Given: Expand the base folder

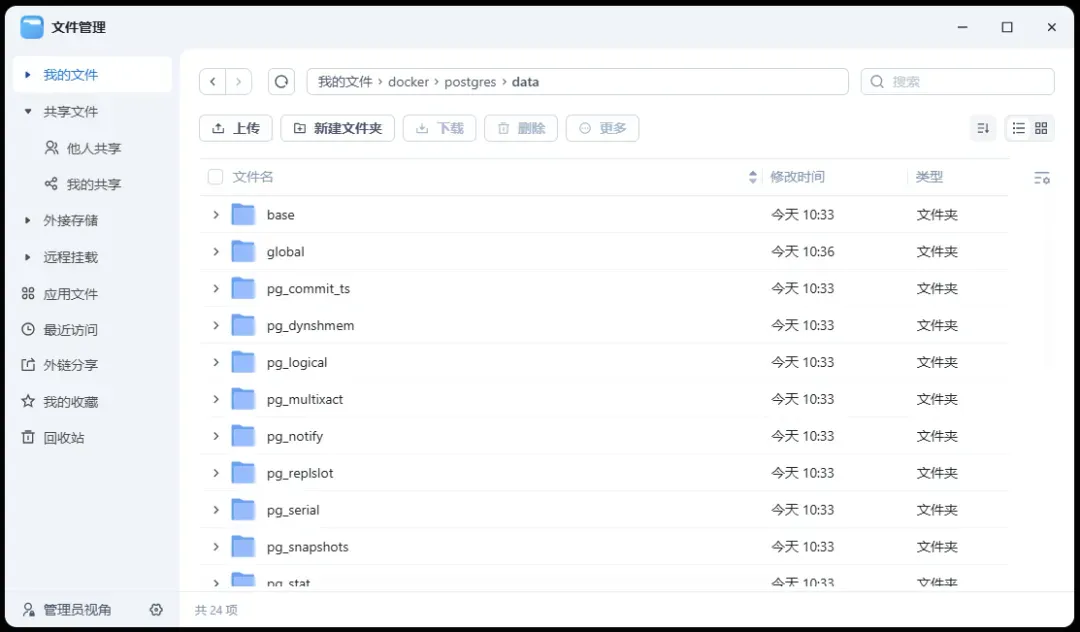Looking at the screenshot, I should point(216,214).
